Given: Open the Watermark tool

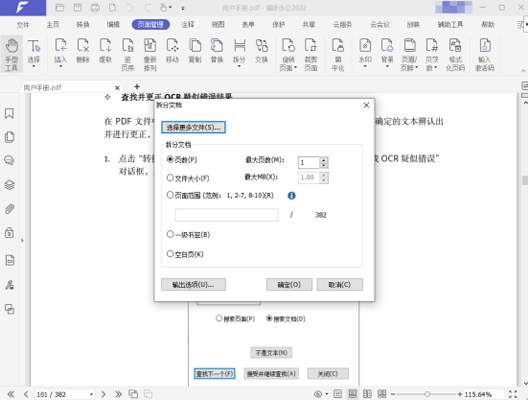Looking at the screenshot, I should 365,46.
